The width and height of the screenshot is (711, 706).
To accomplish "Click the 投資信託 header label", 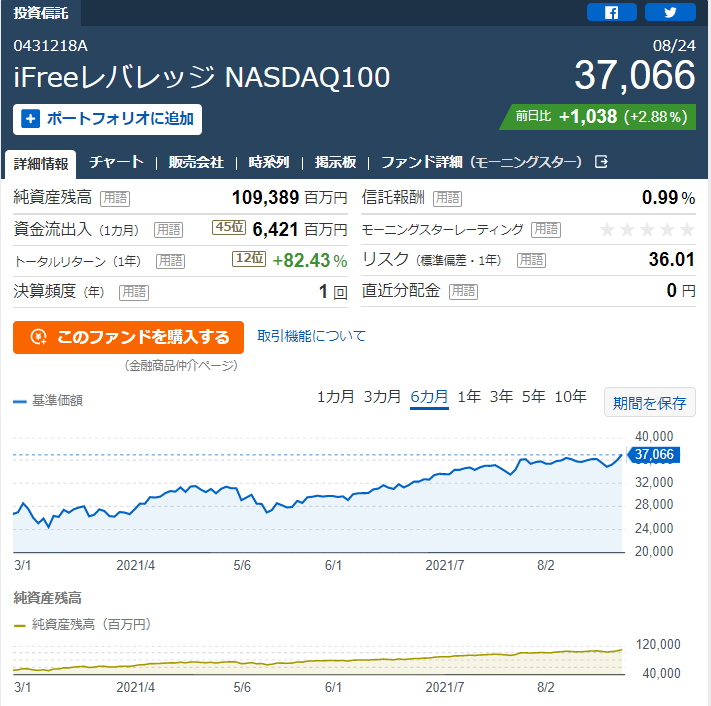I will [40, 13].
